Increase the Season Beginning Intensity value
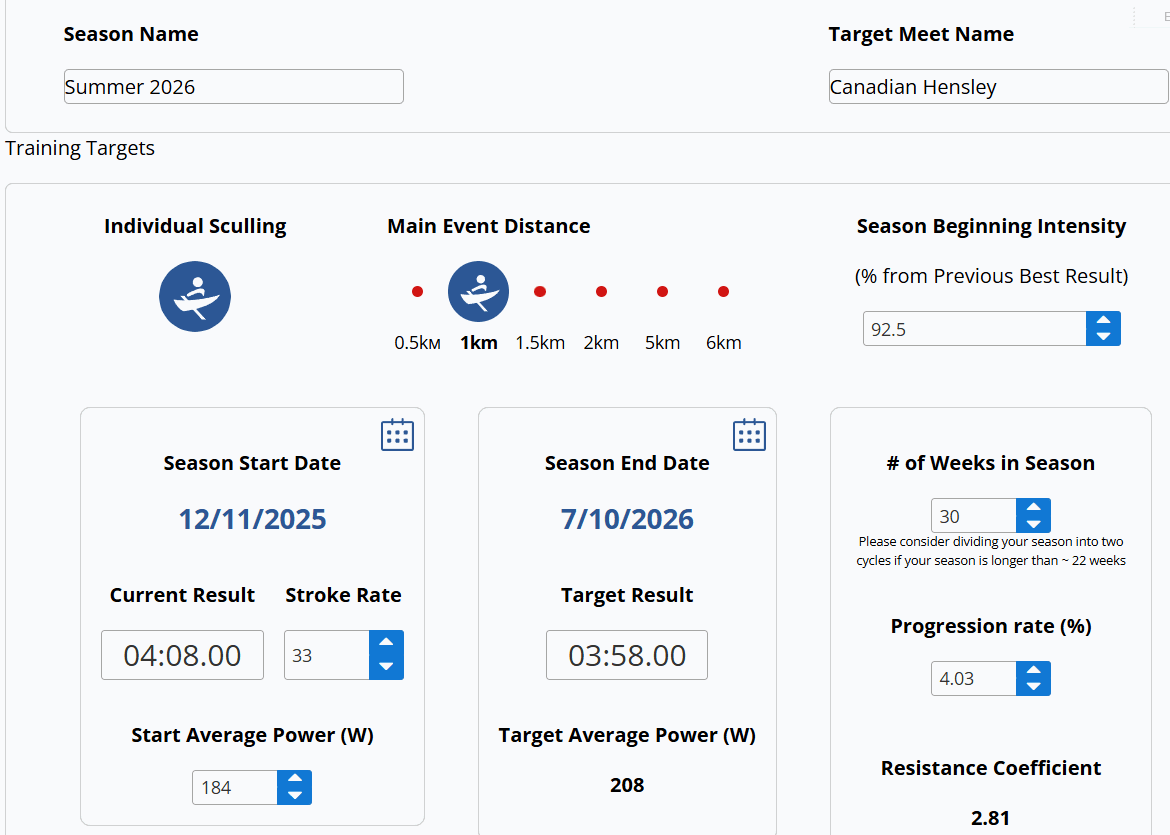The width and height of the screenshot is (1170, 835). pos(1103,320)
